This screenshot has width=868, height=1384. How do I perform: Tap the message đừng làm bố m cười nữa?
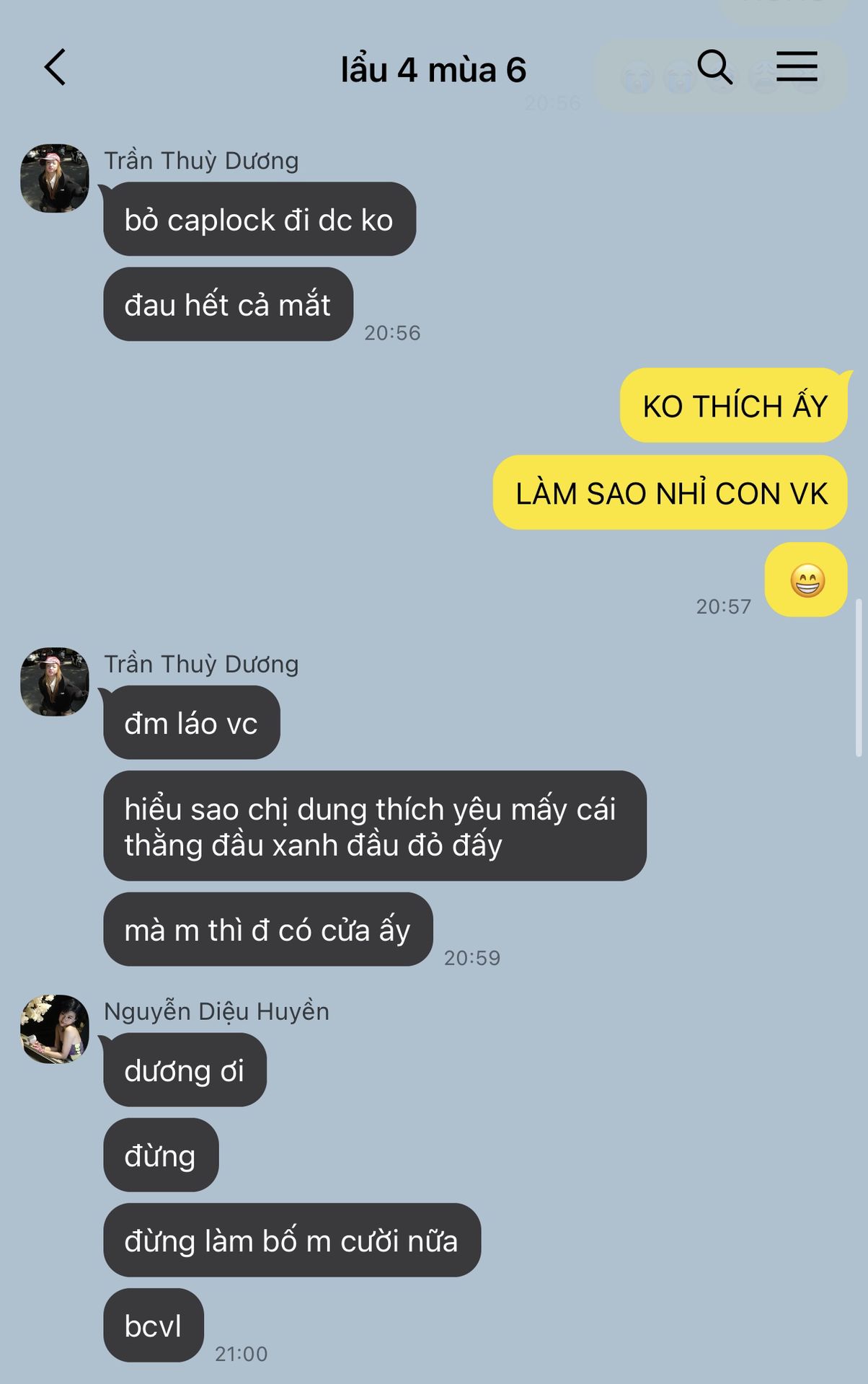(292, 1240)
